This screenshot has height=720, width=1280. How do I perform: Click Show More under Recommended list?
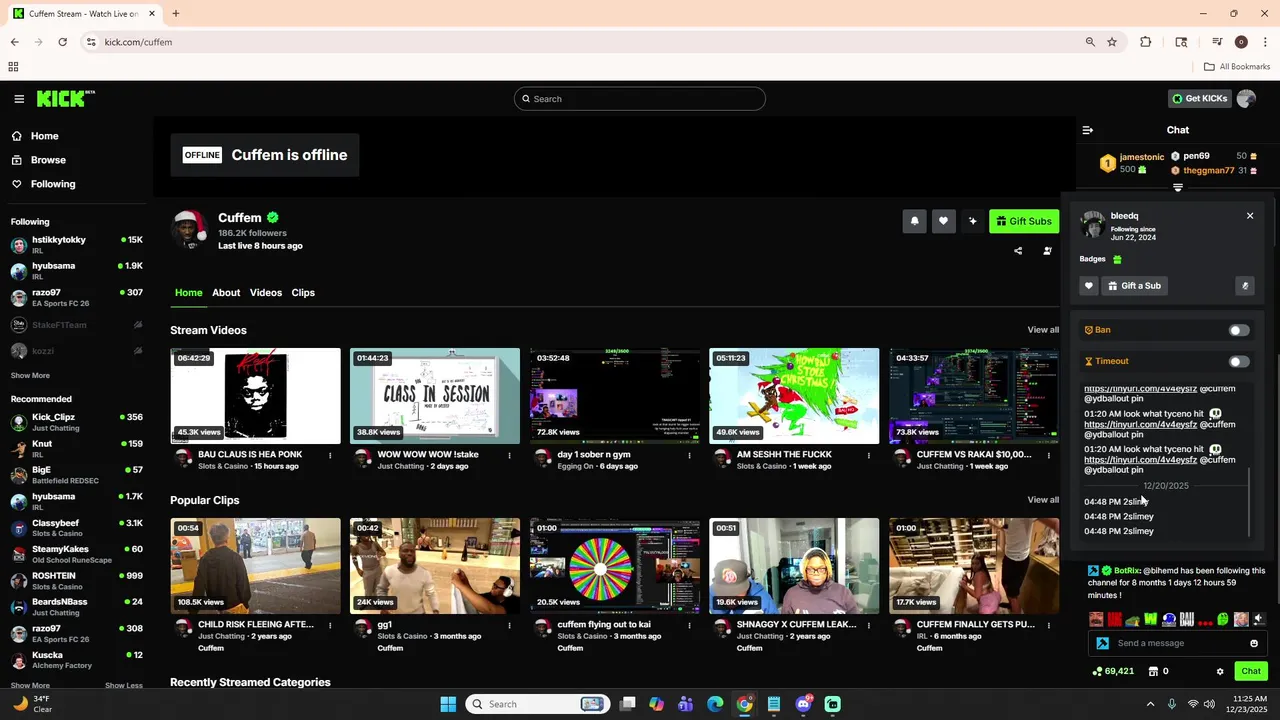point(30,686)
